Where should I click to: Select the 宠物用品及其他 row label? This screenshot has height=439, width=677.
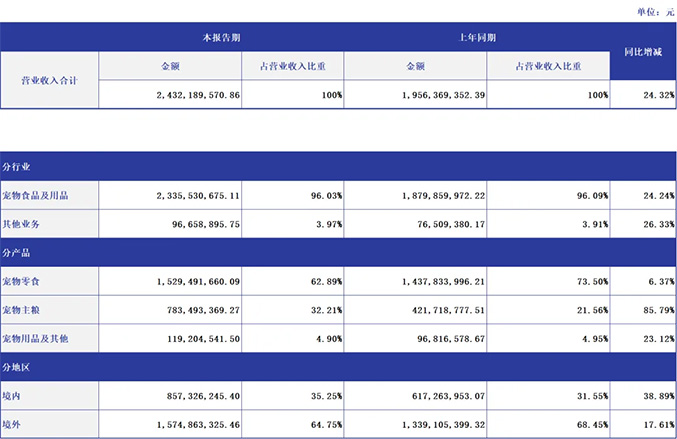click(x=50, y=339)
